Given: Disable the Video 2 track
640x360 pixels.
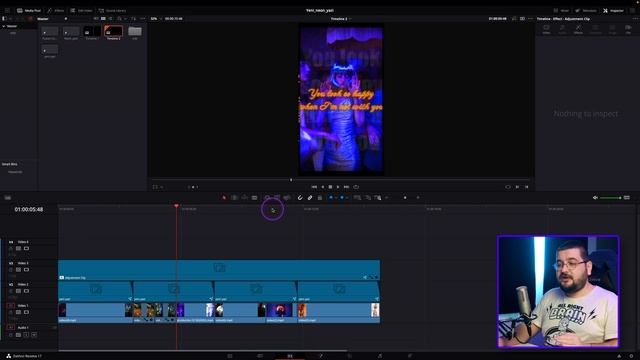Looking at the screenshot, I should [27, 291].
